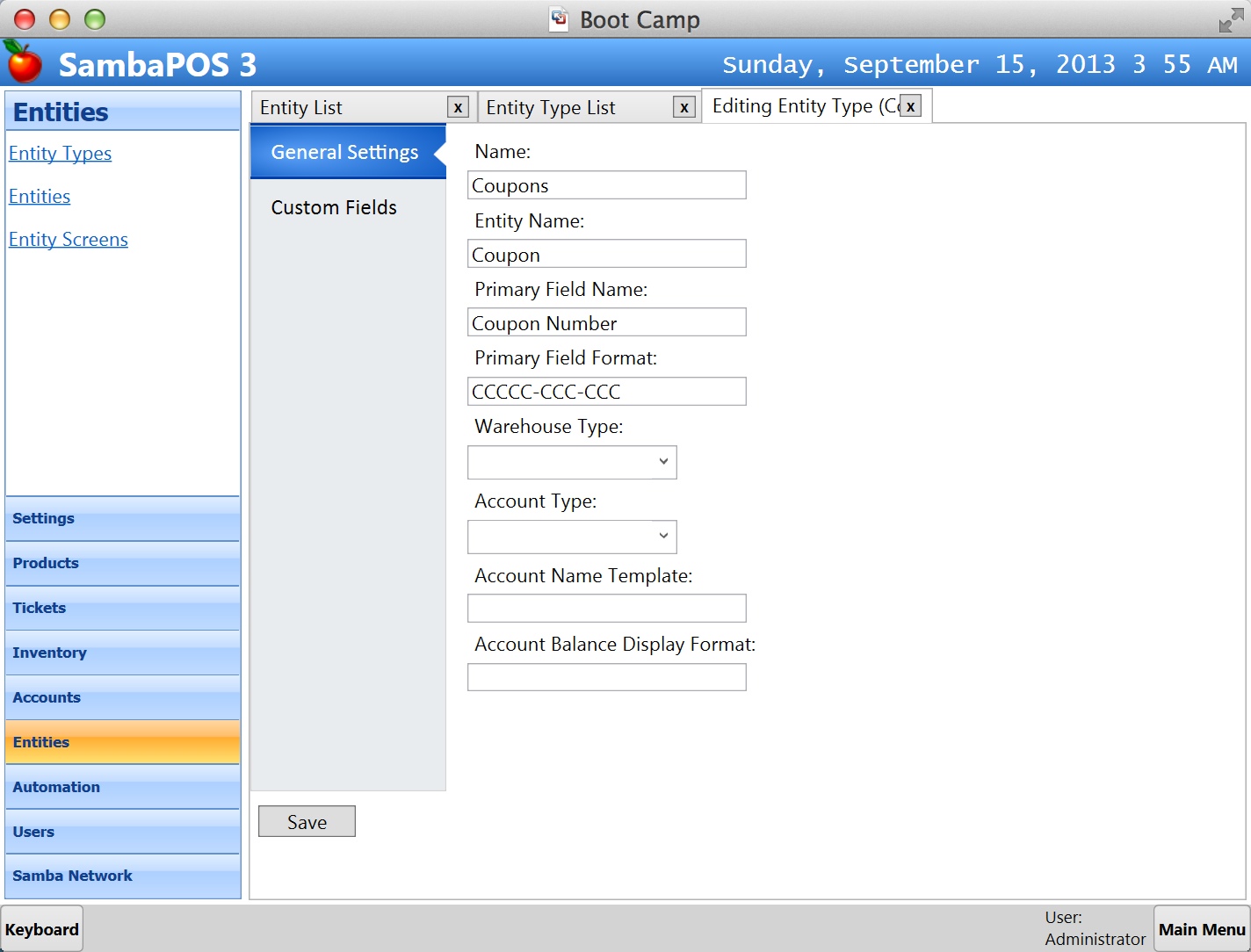Close the Editing Entity Type tab

(911, 106)
